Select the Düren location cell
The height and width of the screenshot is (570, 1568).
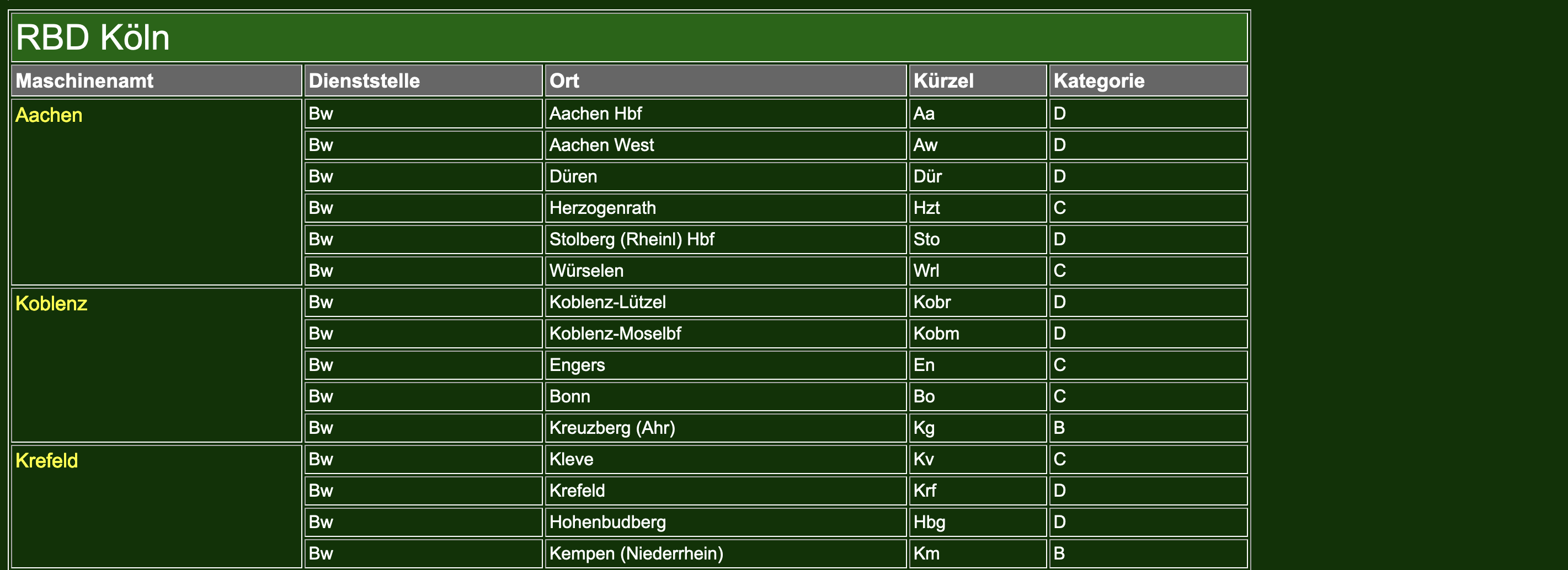pos(573,176)
